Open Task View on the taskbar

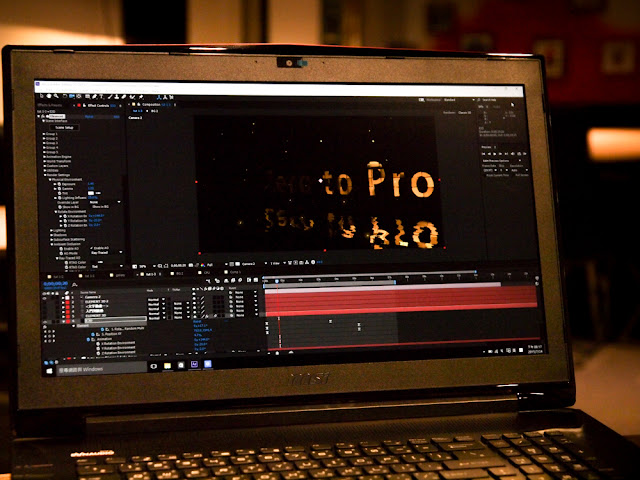(154, 366)
